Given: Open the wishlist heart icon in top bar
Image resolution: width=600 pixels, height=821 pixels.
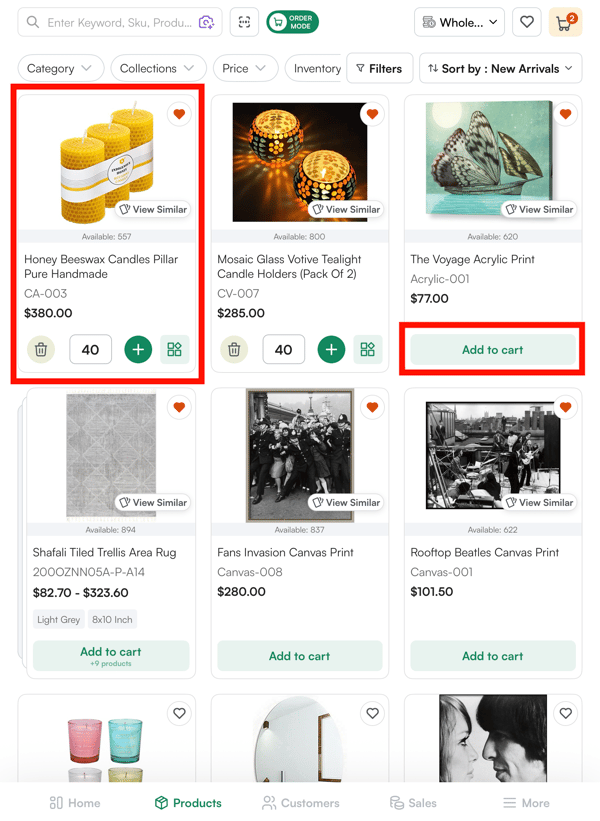Looking at the screenshot, I should [x=527, y=22].
